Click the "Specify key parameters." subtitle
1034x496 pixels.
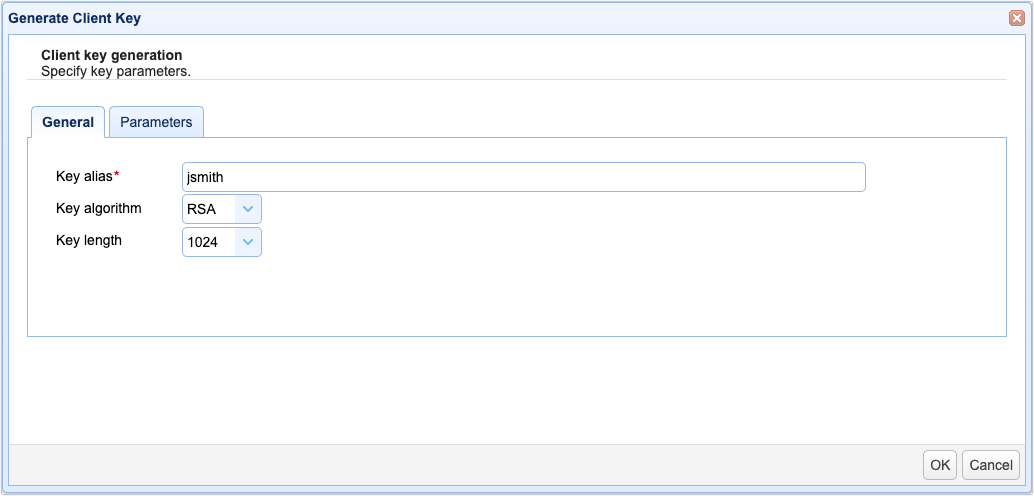[116, 71]
